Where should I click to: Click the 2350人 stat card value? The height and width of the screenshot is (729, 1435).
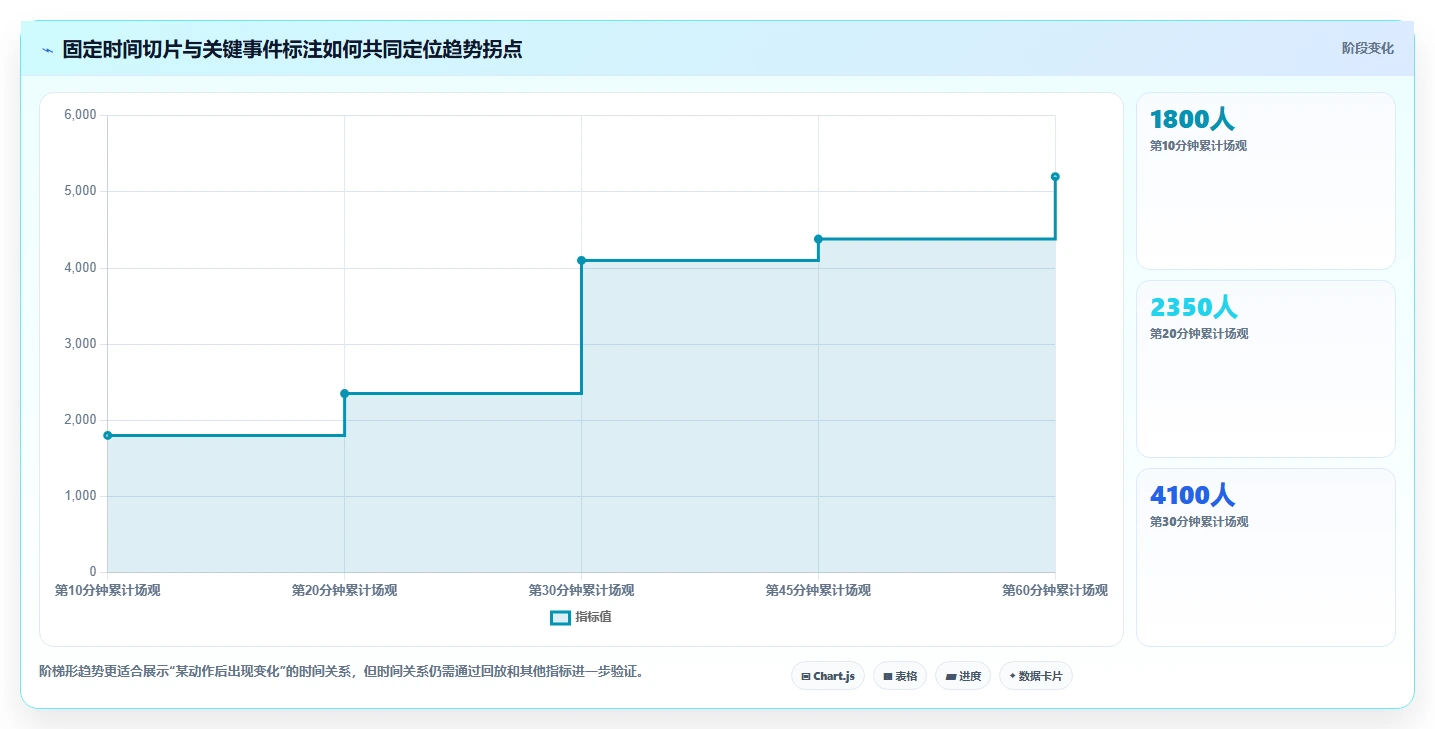1193,307
